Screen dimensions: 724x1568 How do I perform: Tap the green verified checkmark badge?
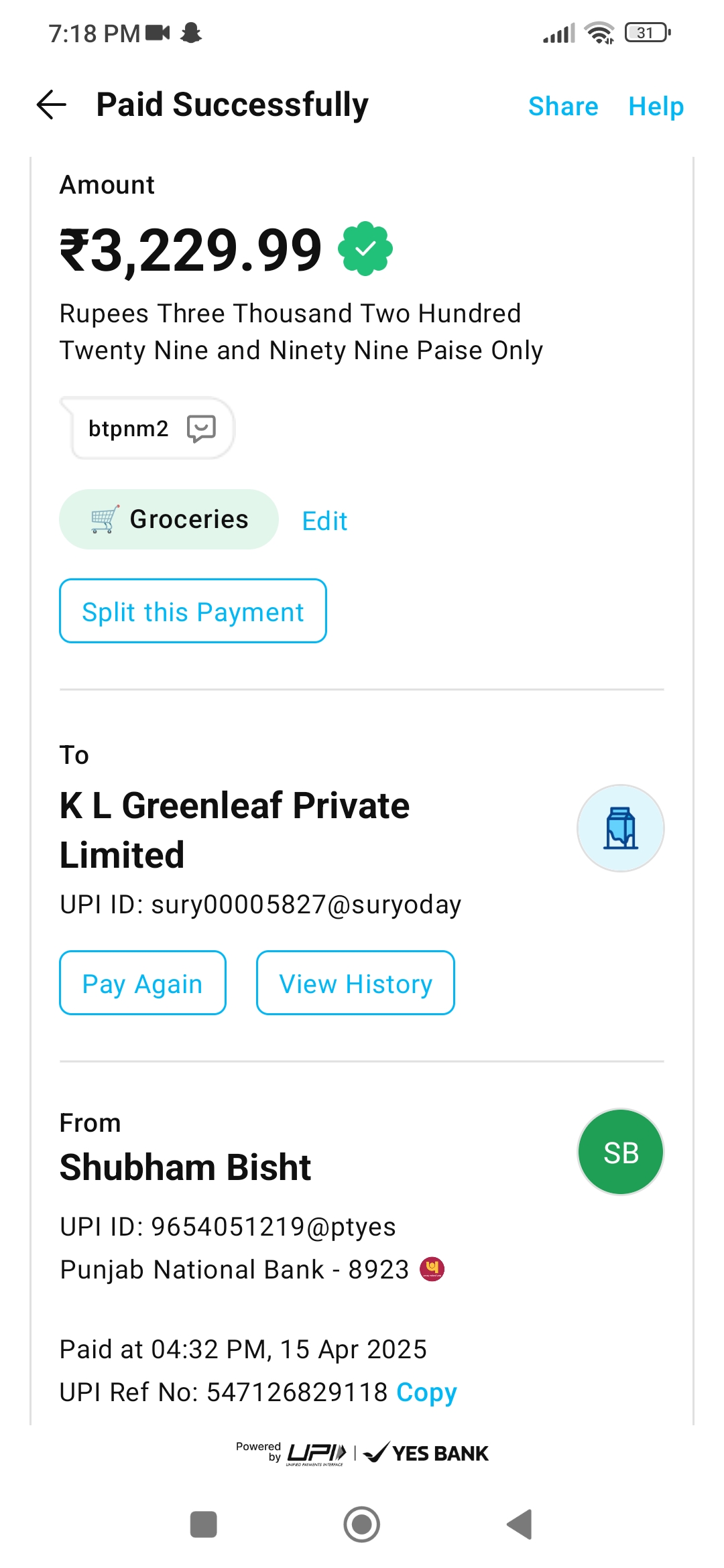(x=365, y=249)
